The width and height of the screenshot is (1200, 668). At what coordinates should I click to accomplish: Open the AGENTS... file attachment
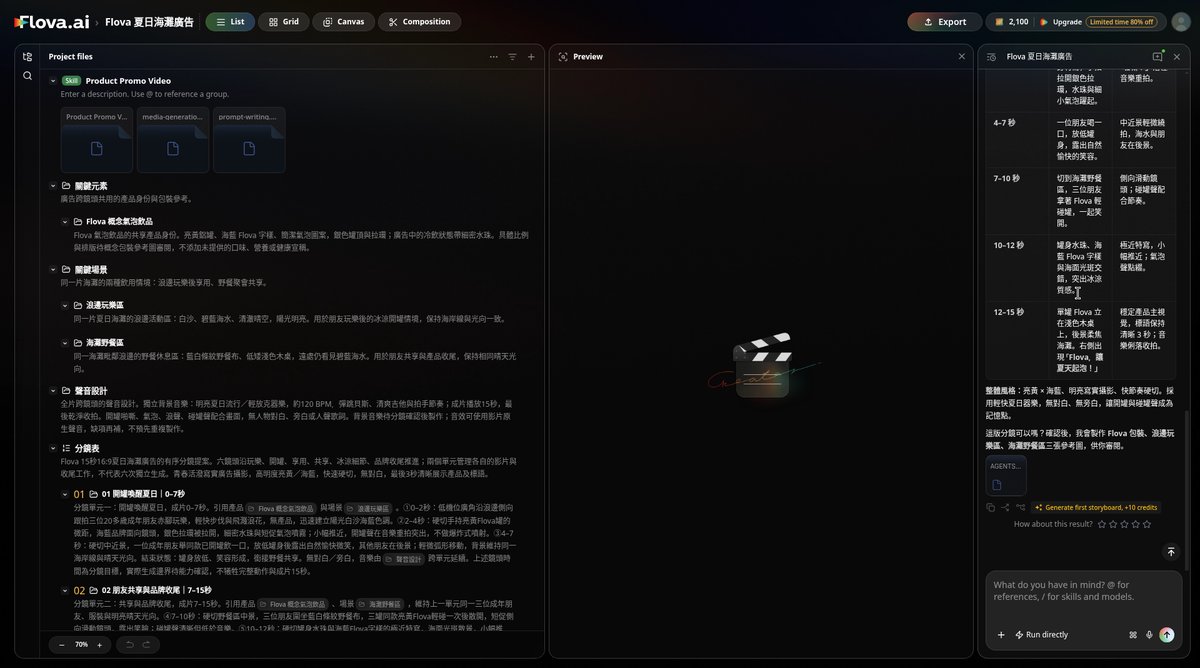click(1006, 476)
